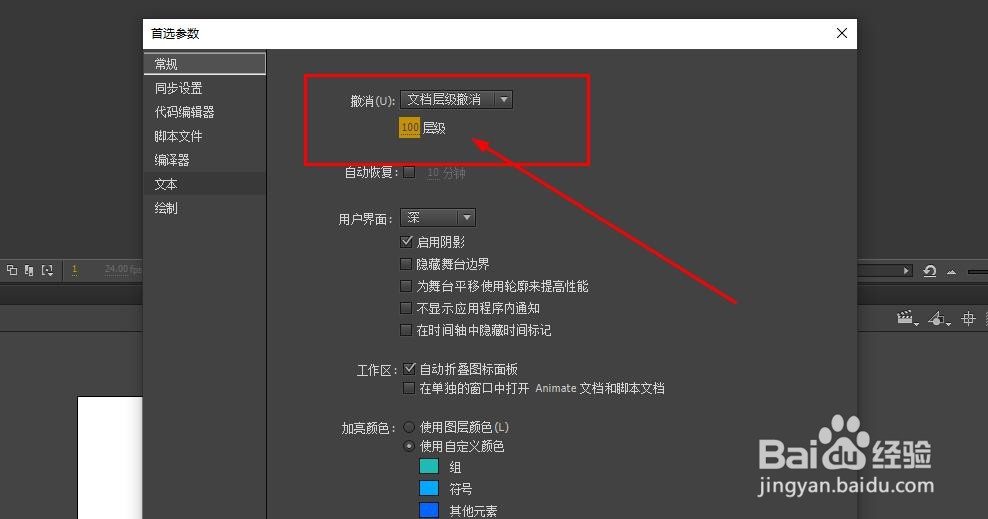Open the edit symbols icon menu
The image size is (988, 519).
point(939,319)
